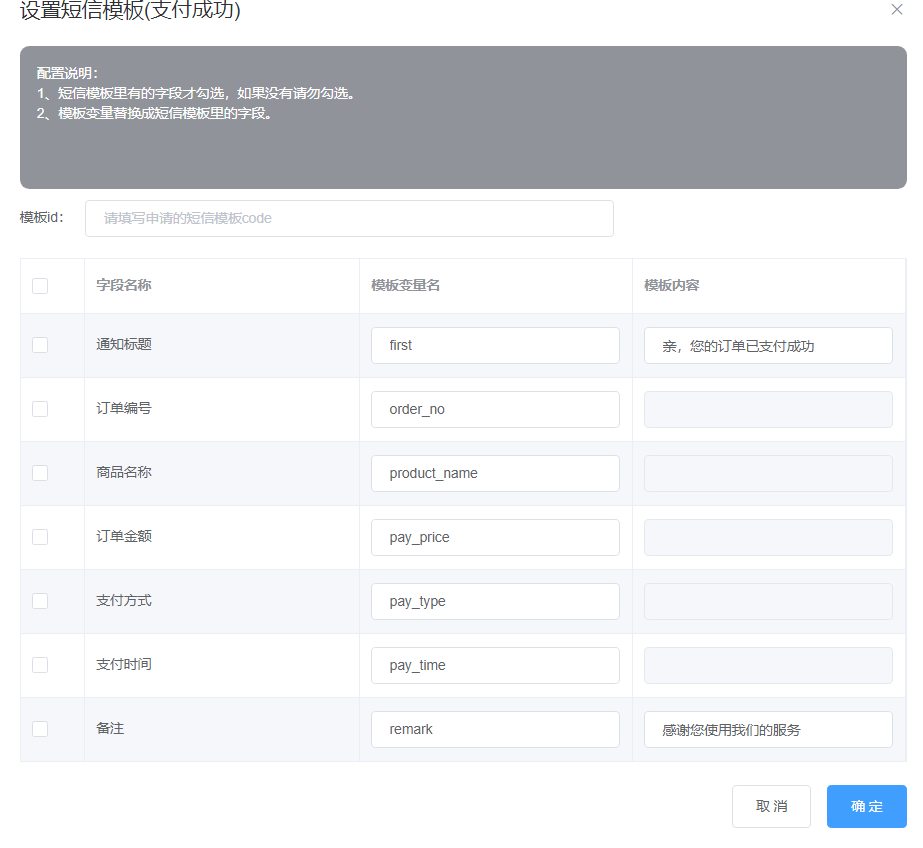Click the dialog title 设置短信模板(支付成功)
The height and width of the screenshot is (848, 923).
point(130,10)
